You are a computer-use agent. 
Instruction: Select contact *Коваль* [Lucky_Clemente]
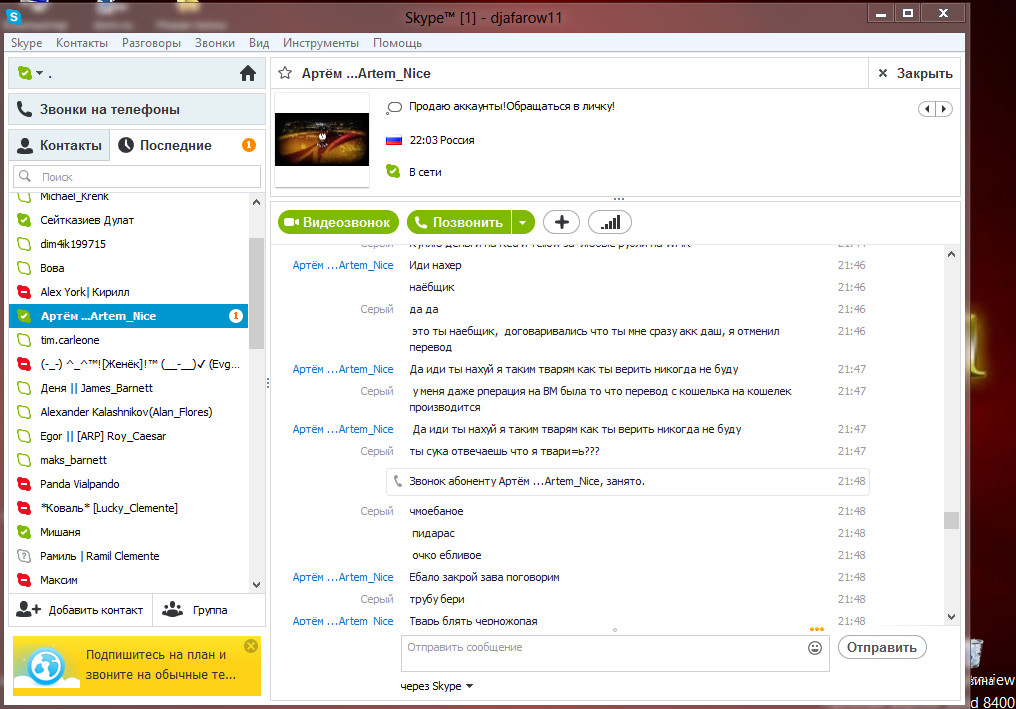(x=128, y=508)
